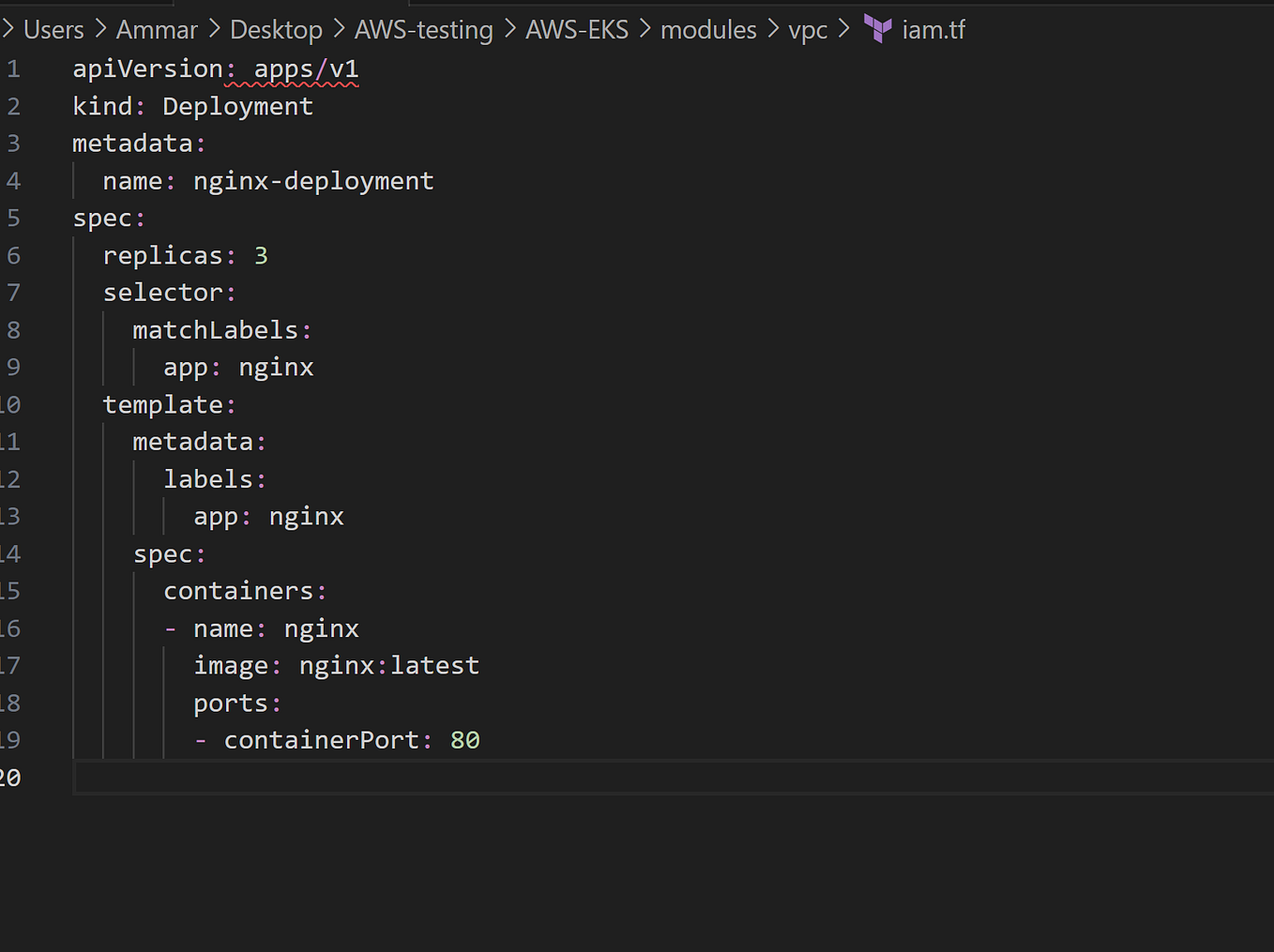Select the AWS-EKS breadcrumb
The width and height of the screenshot is (1274, 952).
pyautogui.click(x=577, y=29)
